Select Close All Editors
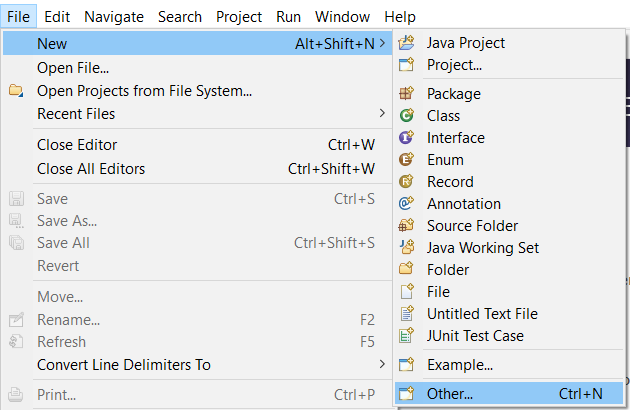630x410 pixels. tap(91, 169)
